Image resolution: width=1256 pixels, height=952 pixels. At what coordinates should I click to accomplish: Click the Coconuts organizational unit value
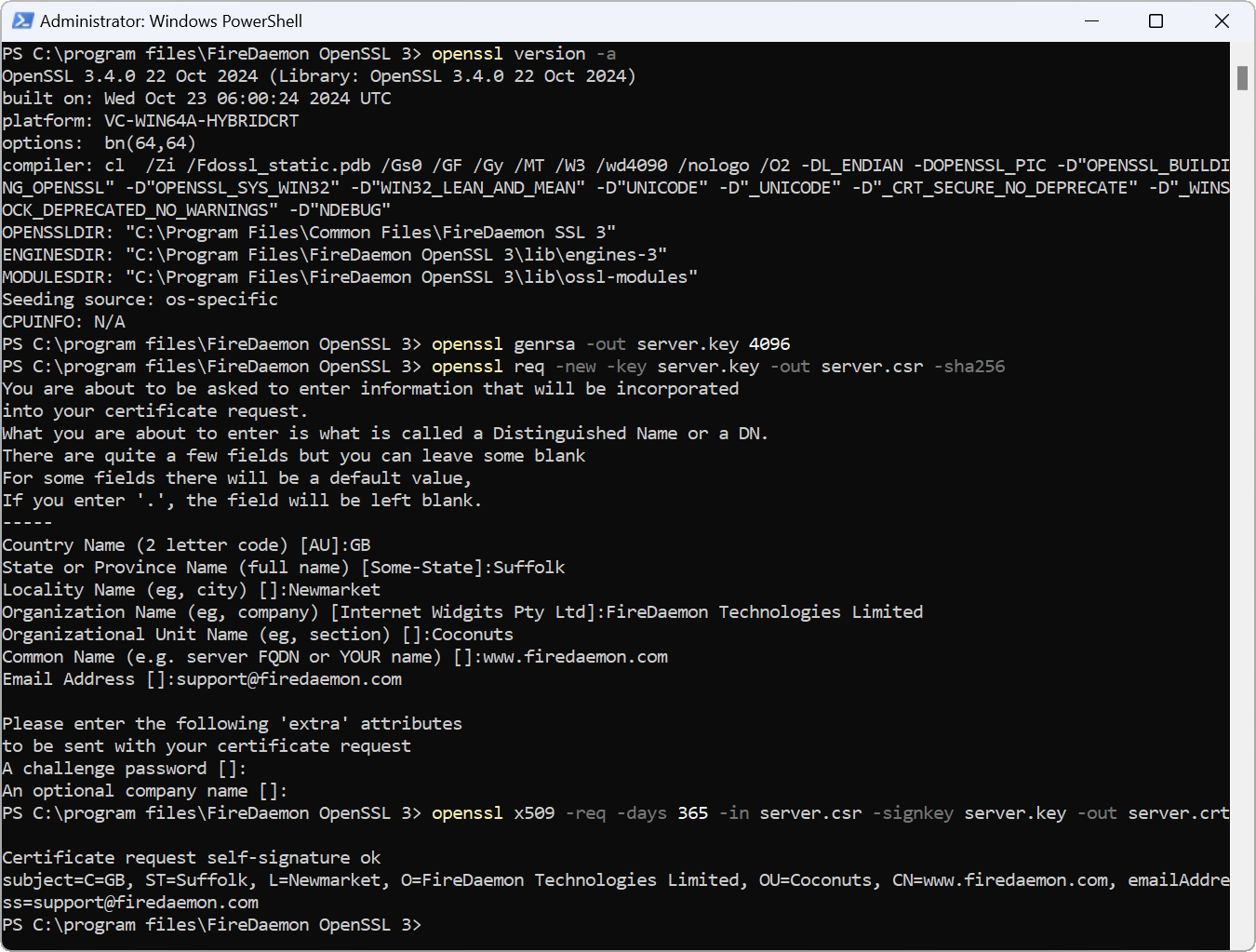(471, 634)
